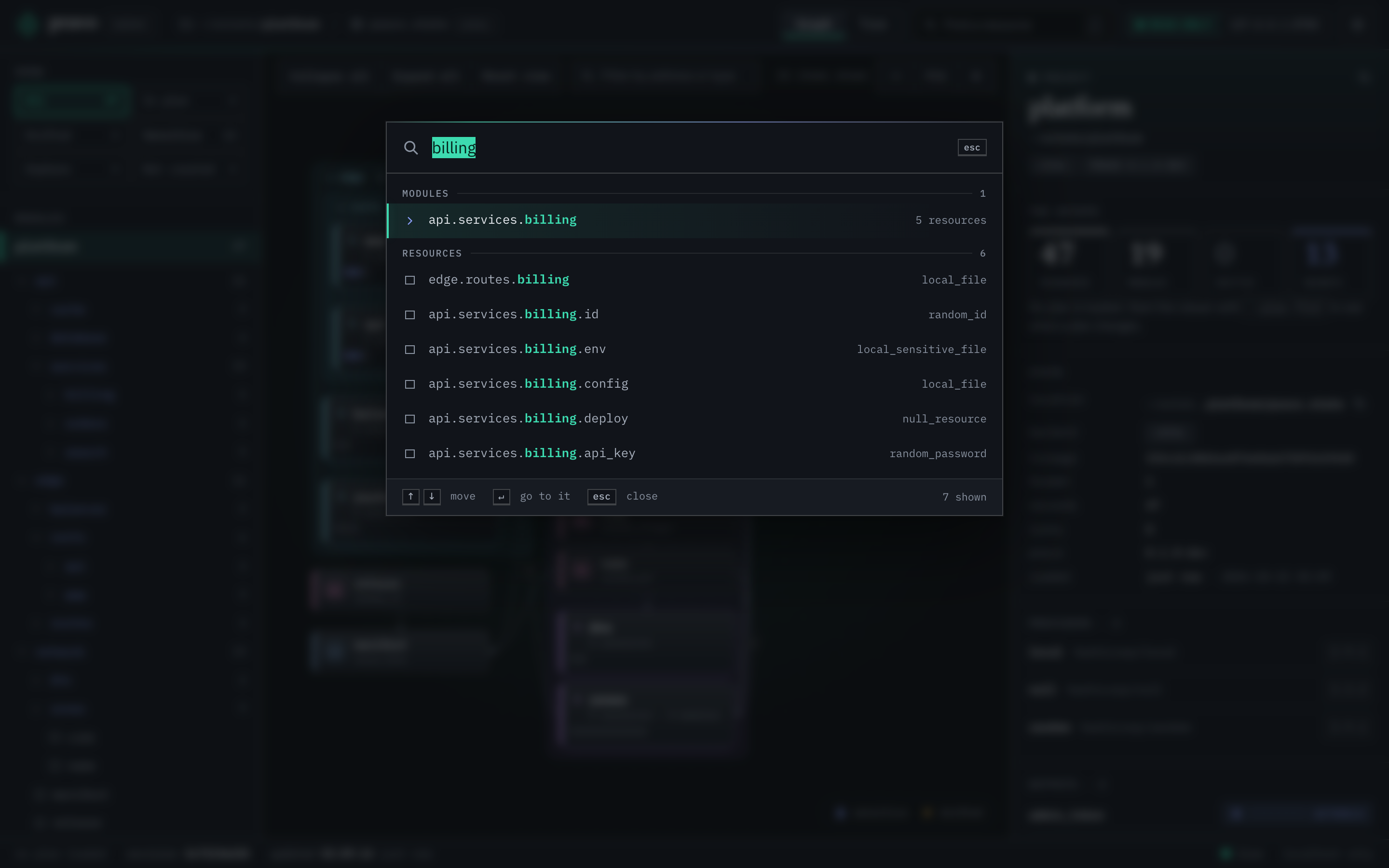Click the esc key button beside the search field

[x=972, y=148]
